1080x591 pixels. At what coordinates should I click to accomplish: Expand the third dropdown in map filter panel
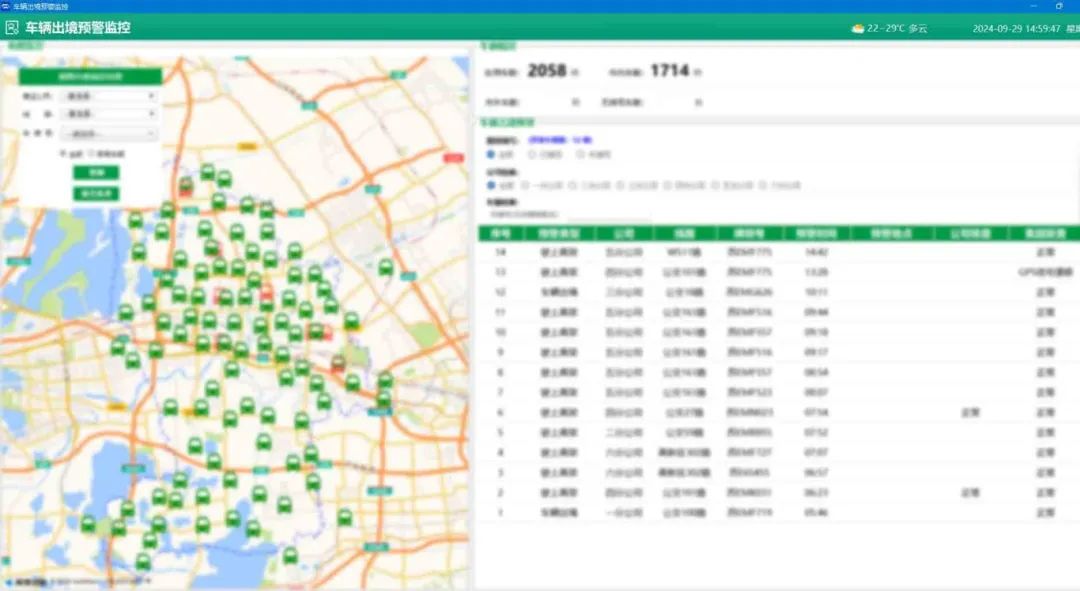coord(108,133)
